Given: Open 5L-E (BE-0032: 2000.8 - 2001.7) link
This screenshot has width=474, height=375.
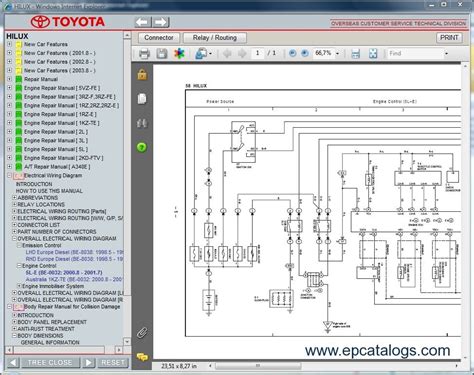Looking at the screenshot, I should tap(64, 272).
